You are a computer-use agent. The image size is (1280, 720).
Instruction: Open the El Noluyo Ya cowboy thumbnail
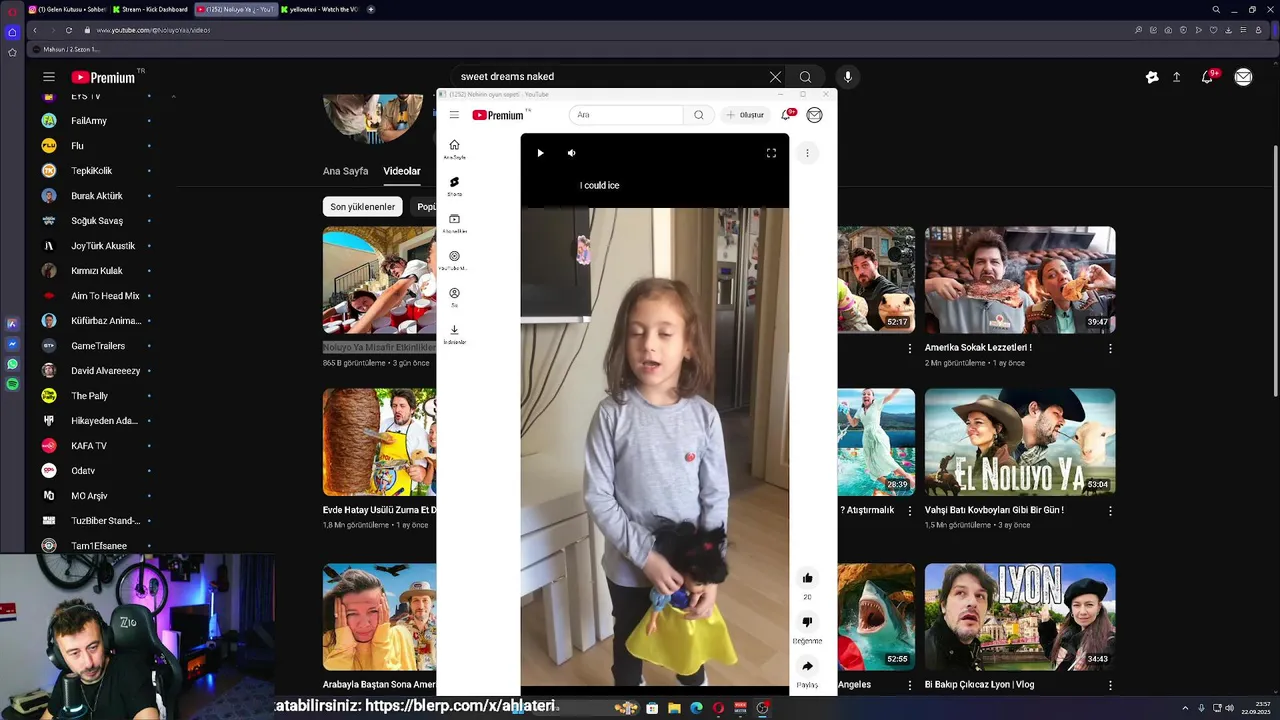pyautogui.click(x=1020, y=442)
